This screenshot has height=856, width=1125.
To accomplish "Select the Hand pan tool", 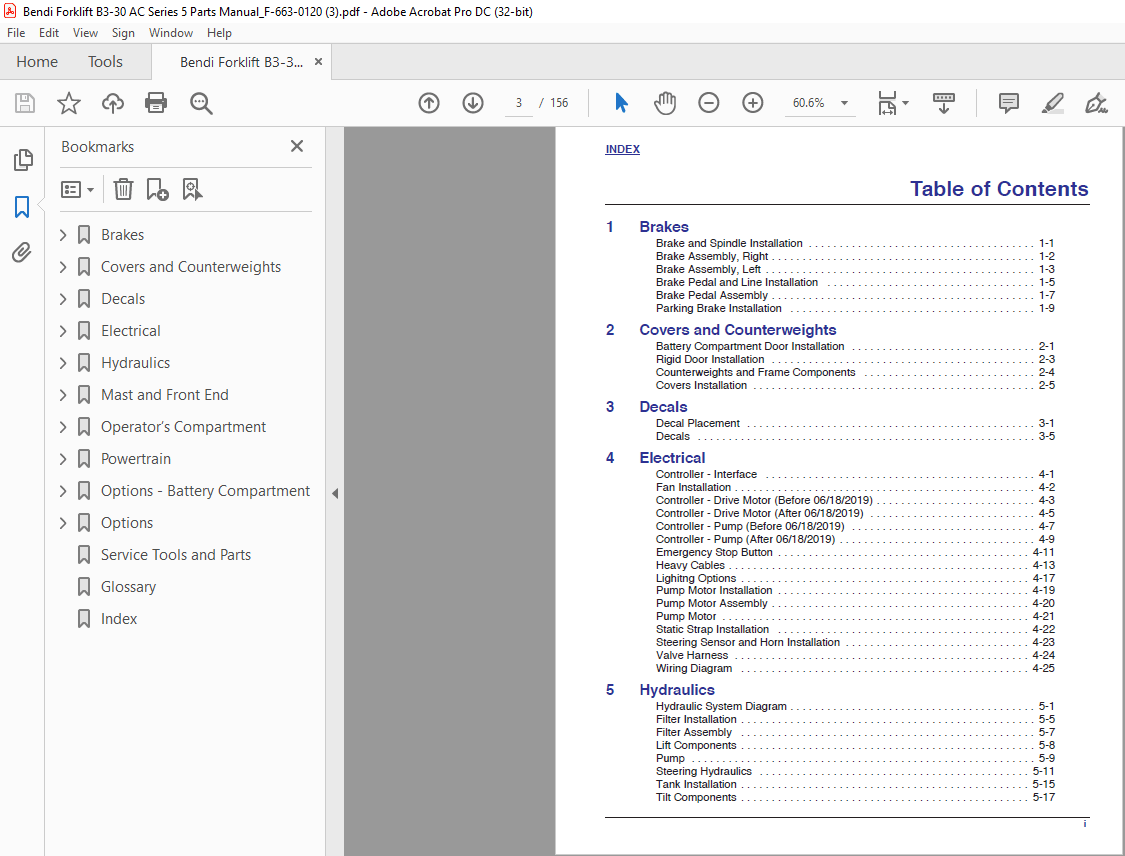I will 665,103.
